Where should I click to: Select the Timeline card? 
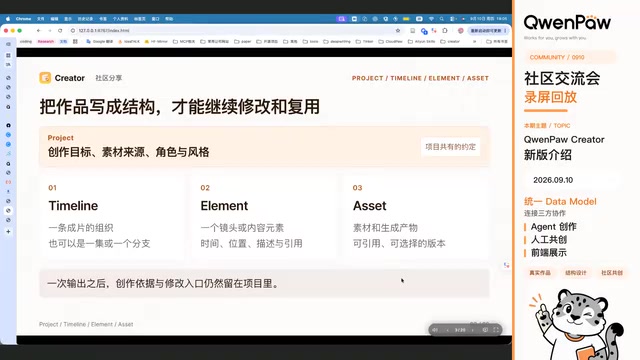point(112,217)
